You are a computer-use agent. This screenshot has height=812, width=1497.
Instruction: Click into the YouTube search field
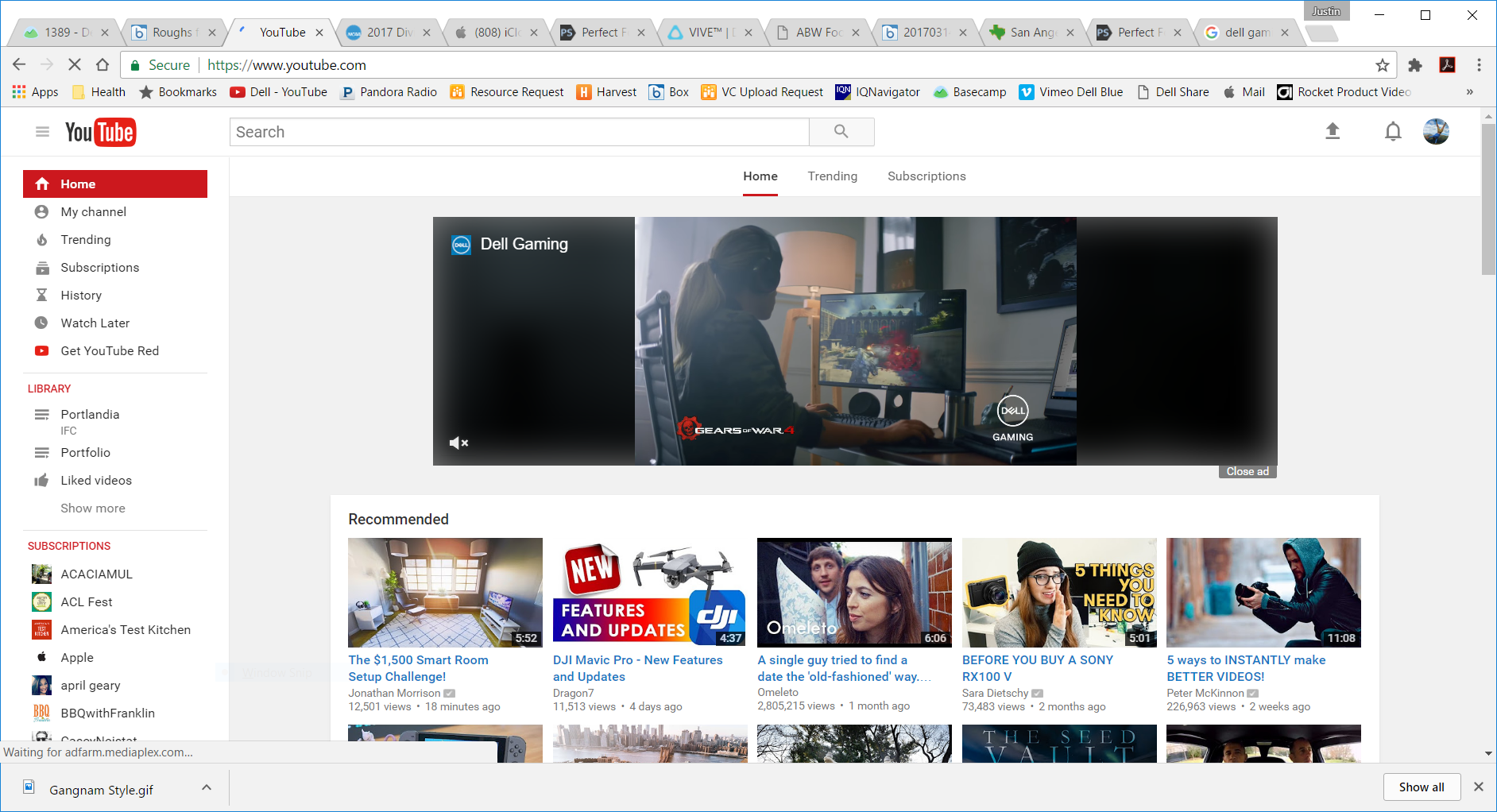coord(520,132)
